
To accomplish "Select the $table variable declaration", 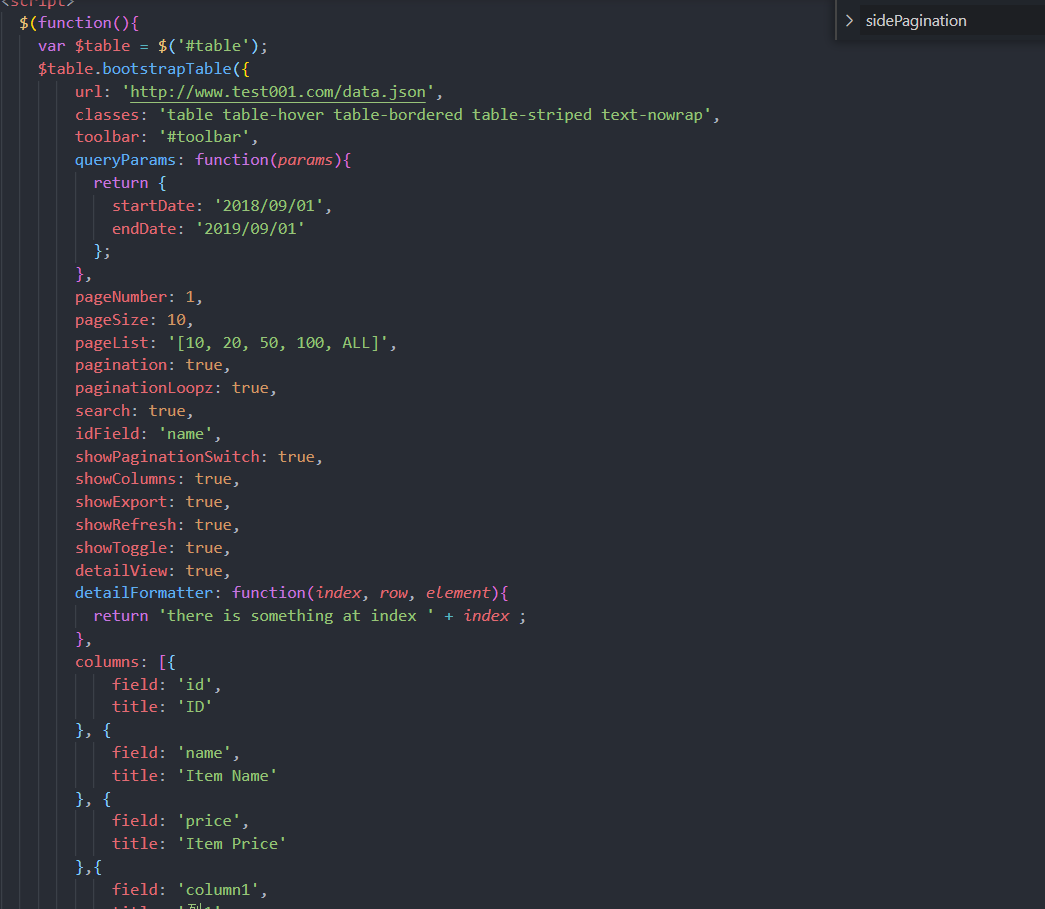I will tap(102, 45).
